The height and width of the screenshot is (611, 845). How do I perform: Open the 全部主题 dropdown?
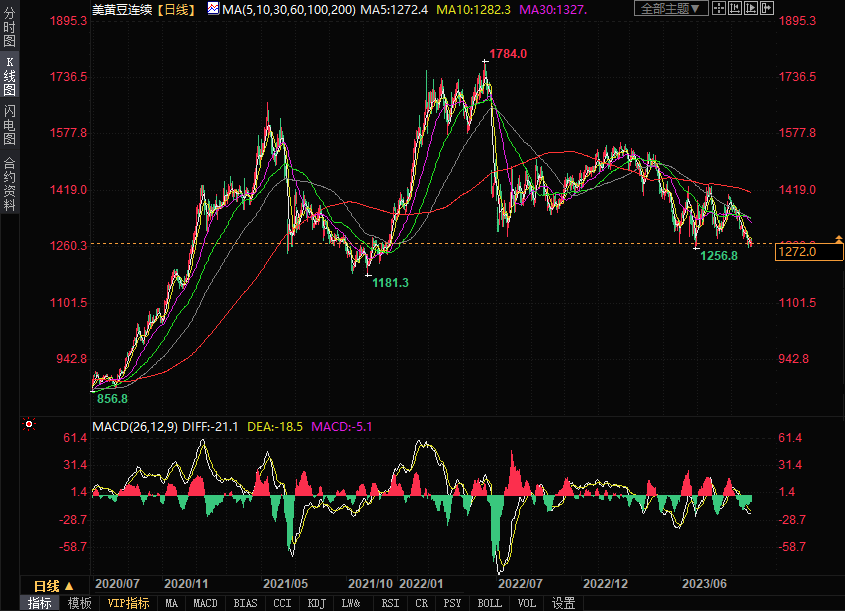click(x=671, y=8)
